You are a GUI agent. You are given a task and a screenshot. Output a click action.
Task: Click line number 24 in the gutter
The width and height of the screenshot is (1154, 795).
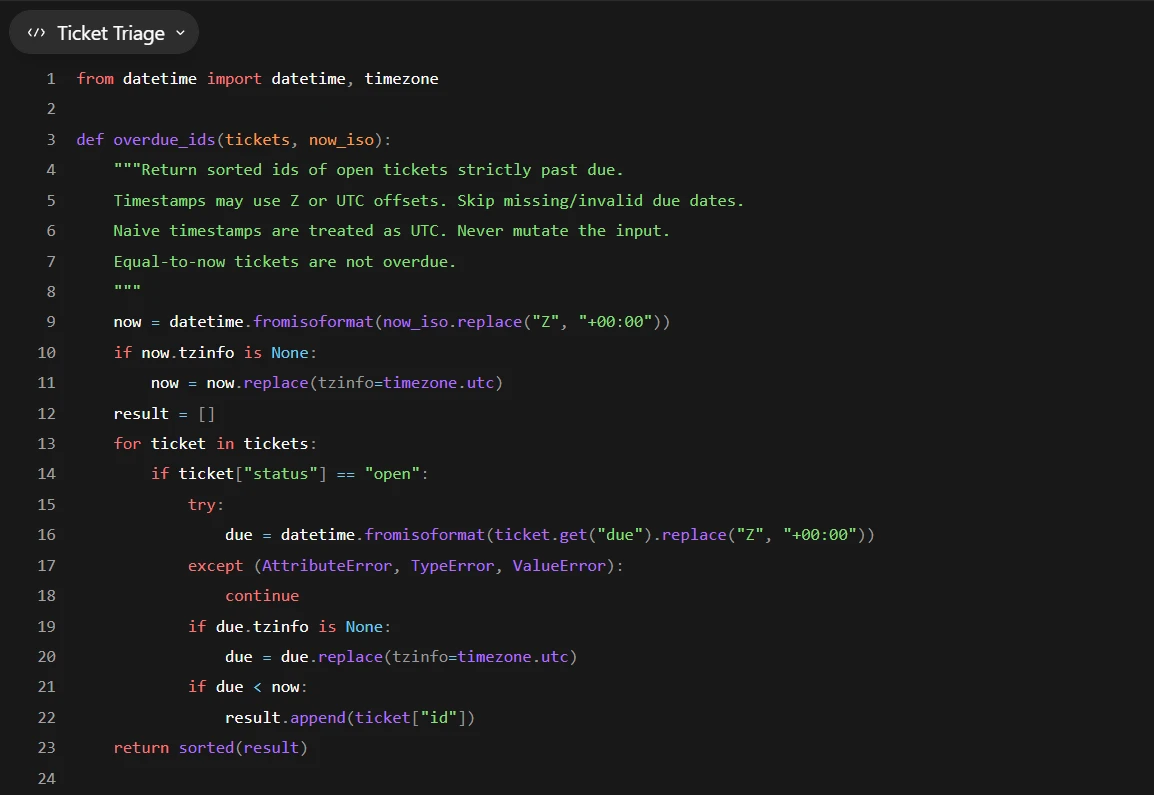[46, 779]
